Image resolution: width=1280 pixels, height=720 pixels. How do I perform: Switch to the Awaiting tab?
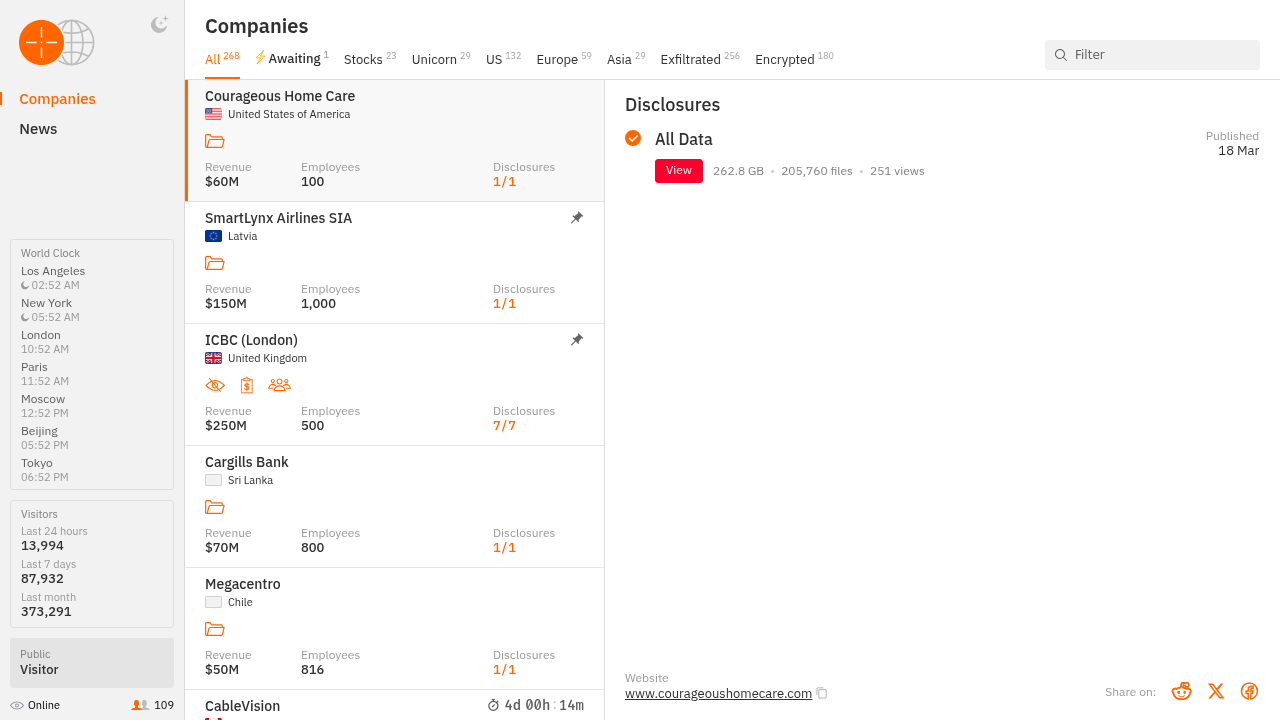pyautogui.click(x=291, y=59)
